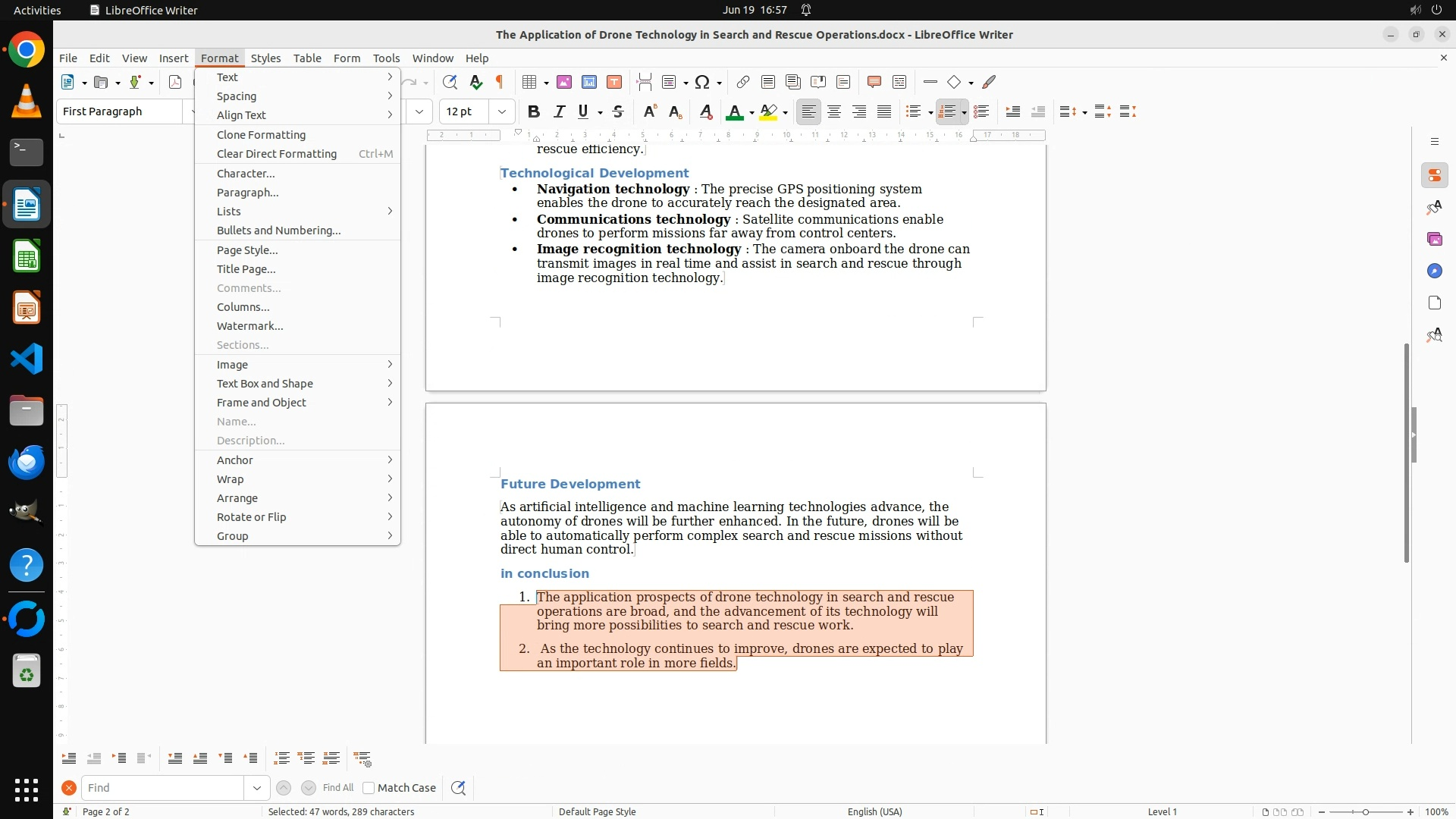Open the sidebar Navigator panel icon

pyautogui.click(x=1434, y=271)
